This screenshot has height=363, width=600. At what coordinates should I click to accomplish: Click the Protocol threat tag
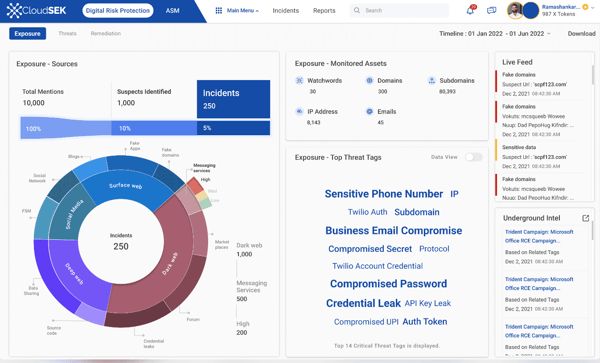[x=434, y=249]
